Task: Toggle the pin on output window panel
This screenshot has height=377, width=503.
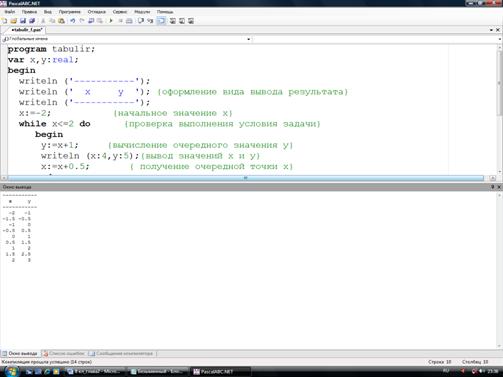Action: click(x=492, y=187)
